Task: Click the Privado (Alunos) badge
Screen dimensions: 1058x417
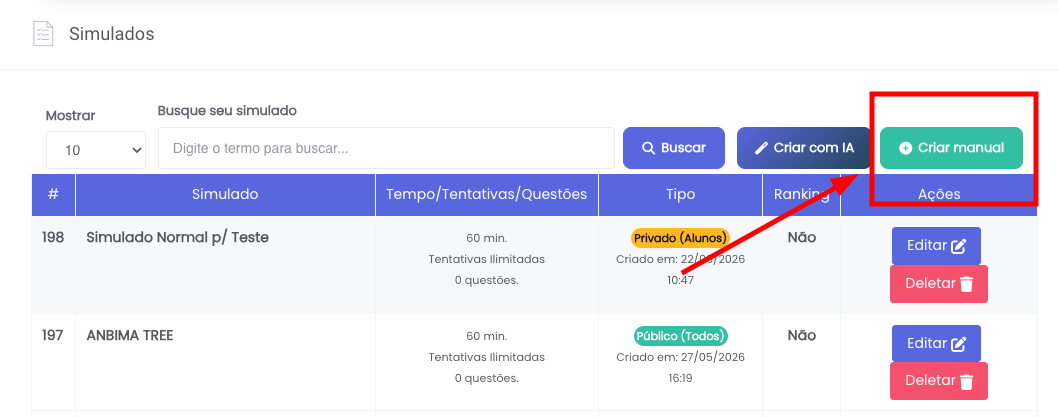Action: [x=680, y=238]
